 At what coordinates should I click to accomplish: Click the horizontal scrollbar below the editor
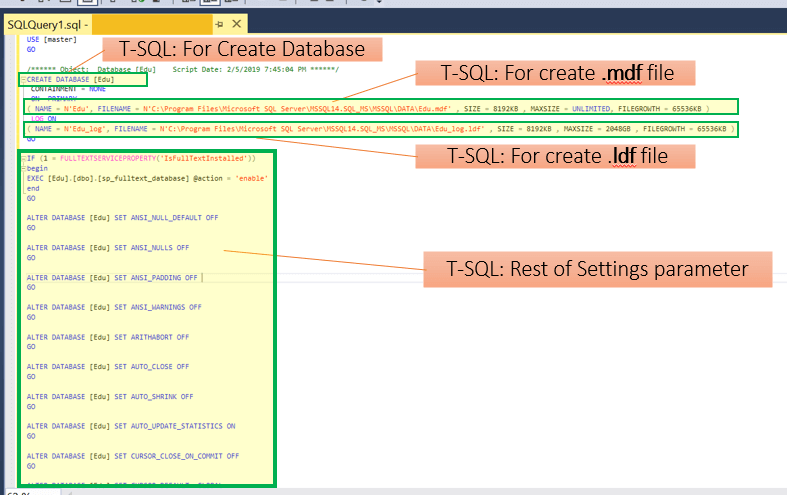[400, 492]
